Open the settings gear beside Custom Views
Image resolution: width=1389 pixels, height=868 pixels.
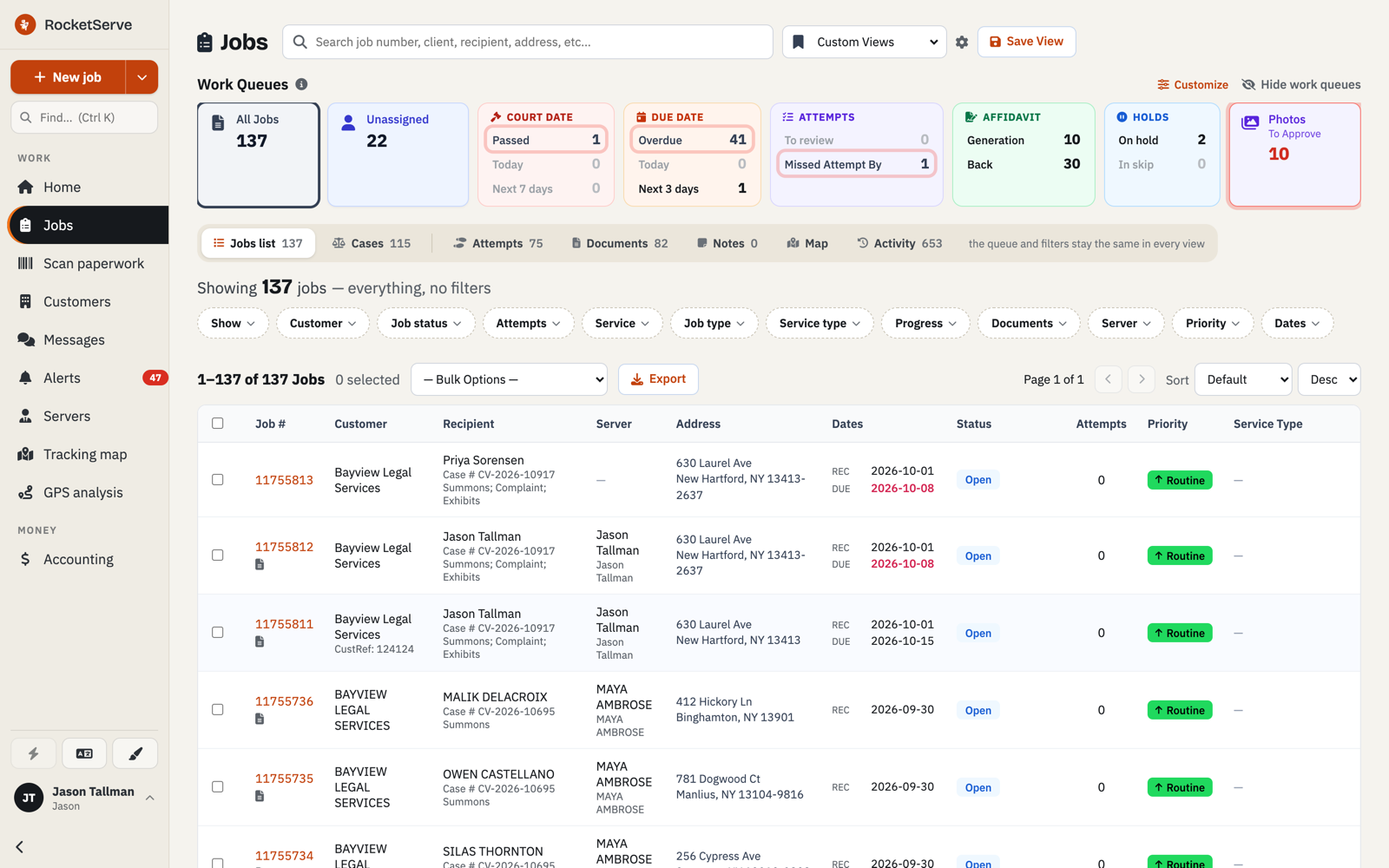click(962, 42)
